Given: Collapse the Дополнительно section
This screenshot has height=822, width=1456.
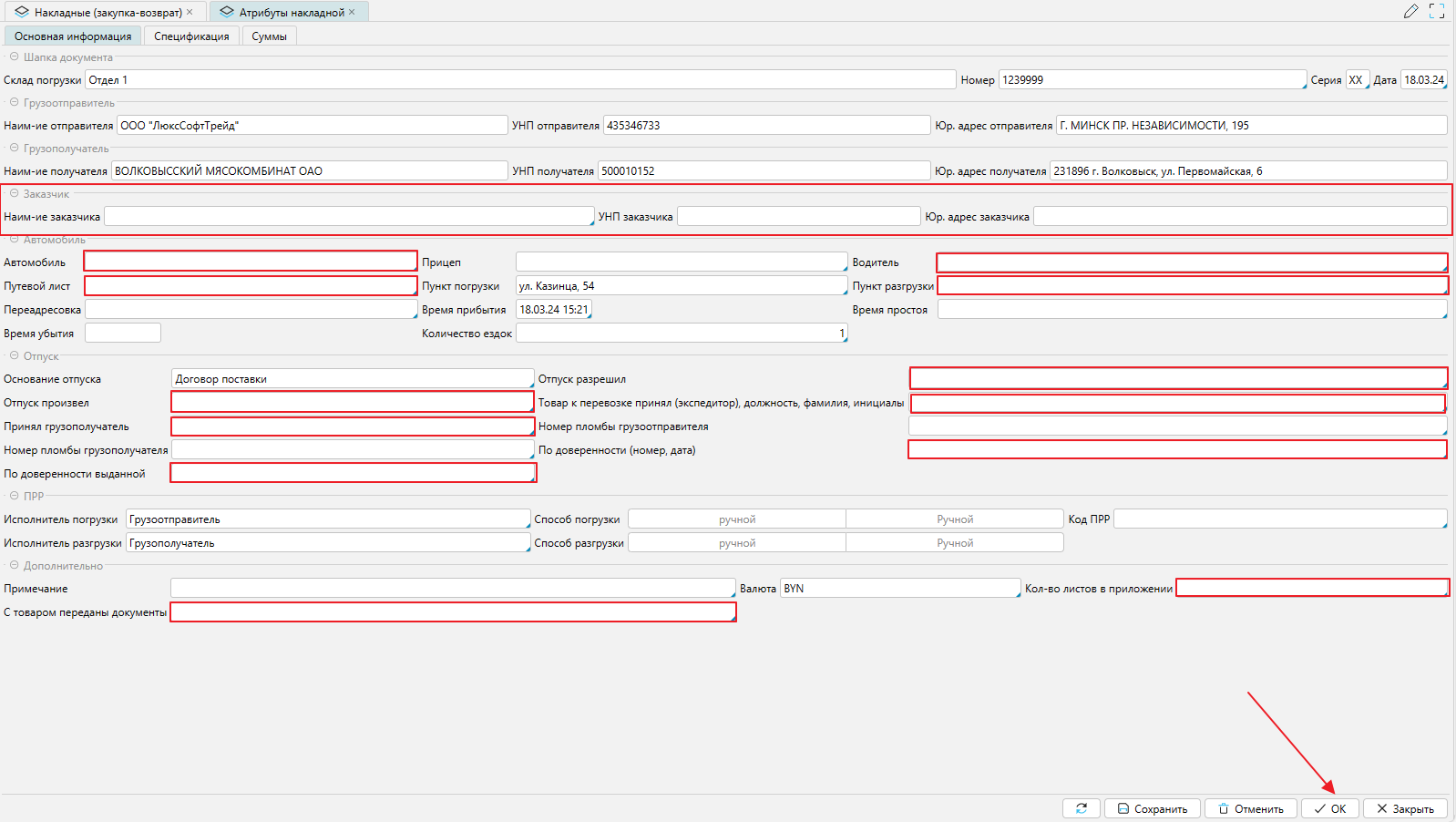Looking at the screenshot, I should tap(15, 565).
